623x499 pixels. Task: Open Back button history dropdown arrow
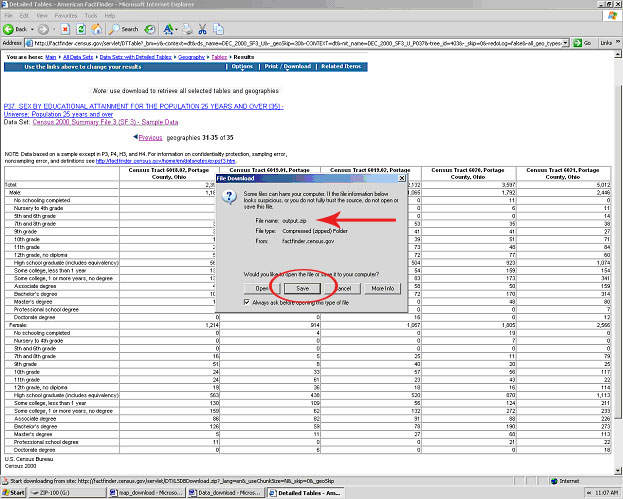click(32, 29)
